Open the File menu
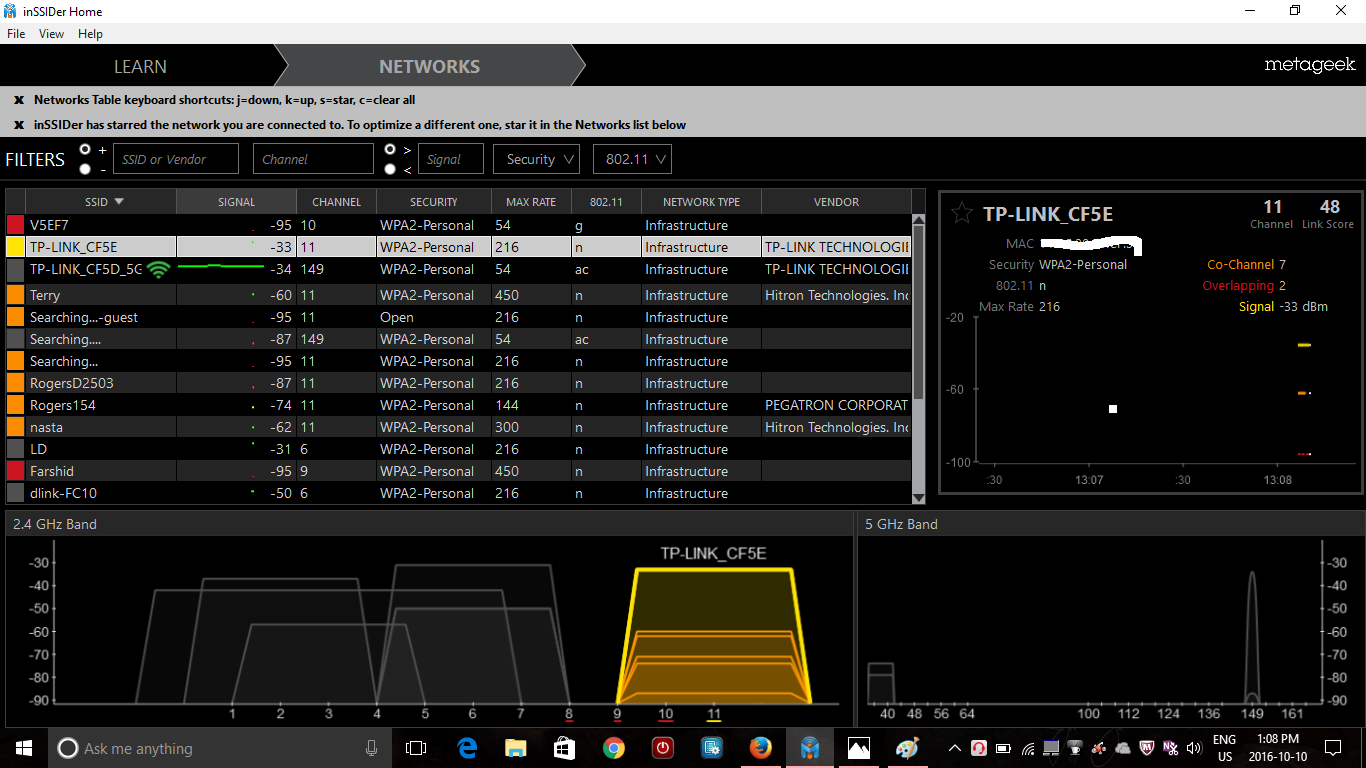1366x768 pixels. tap(16, 33)
